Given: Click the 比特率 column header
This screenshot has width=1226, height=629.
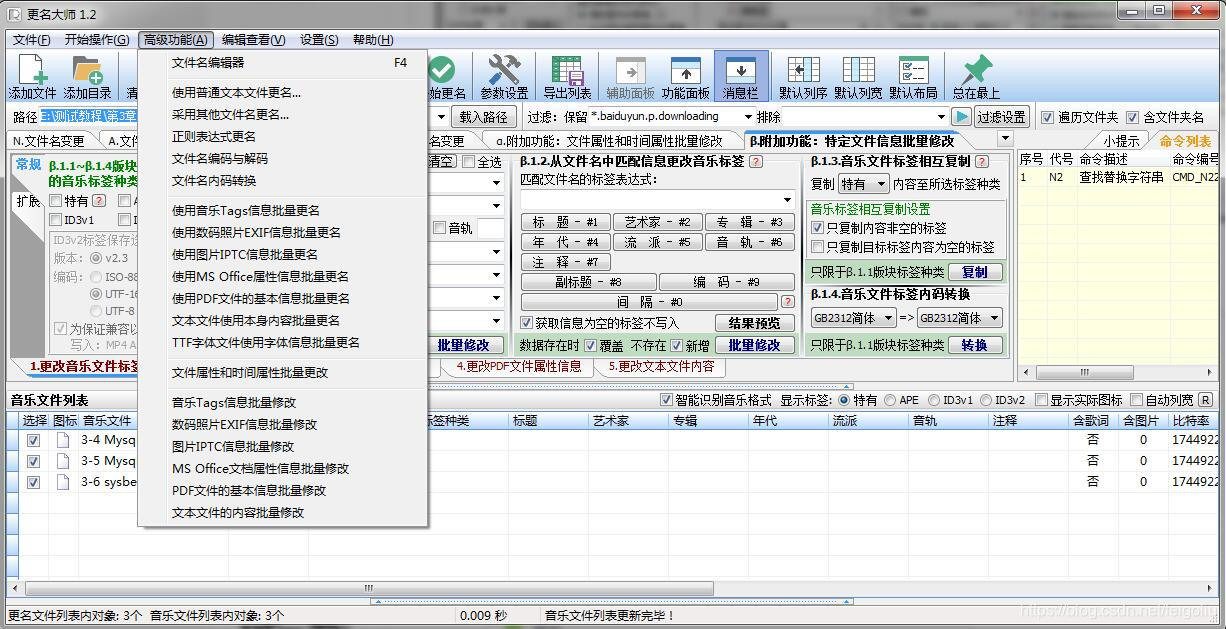Looking at the screenshot, I should pyautogui.click(x=1193, y=421).
